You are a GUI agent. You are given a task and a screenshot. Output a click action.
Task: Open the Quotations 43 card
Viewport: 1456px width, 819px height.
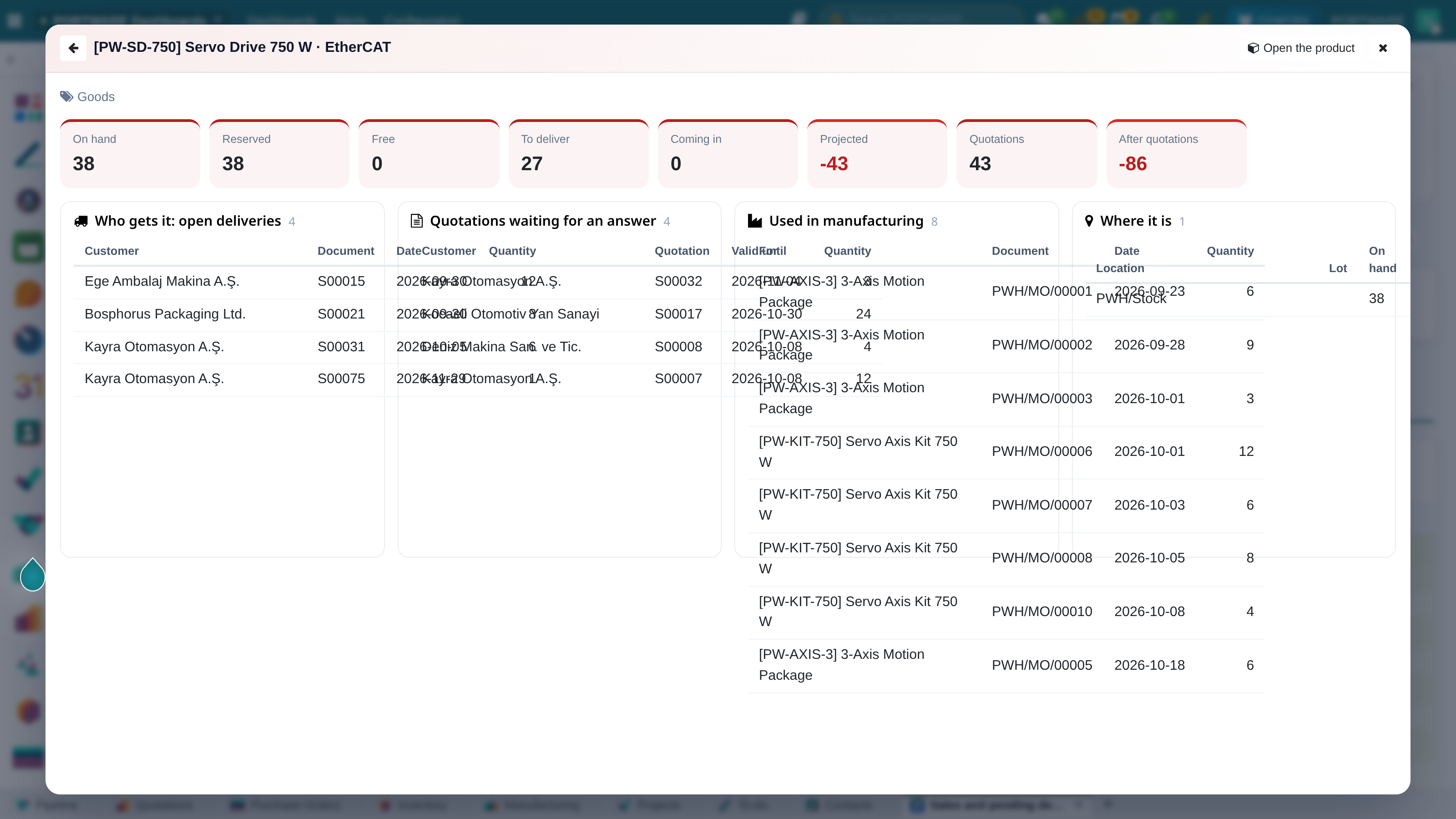tap(1026, 154)
